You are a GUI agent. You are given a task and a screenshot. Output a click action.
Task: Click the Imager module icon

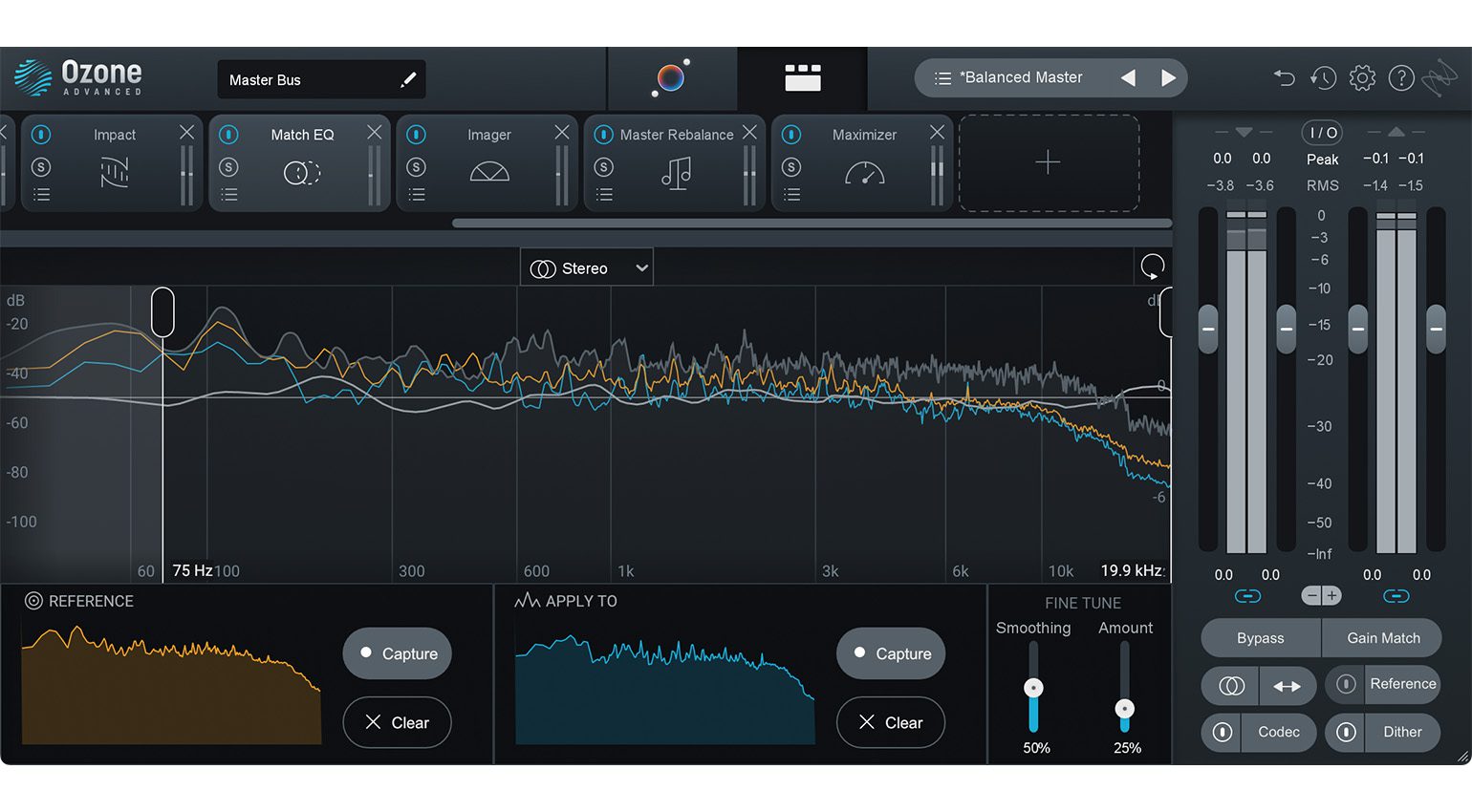tap(488, 173)
